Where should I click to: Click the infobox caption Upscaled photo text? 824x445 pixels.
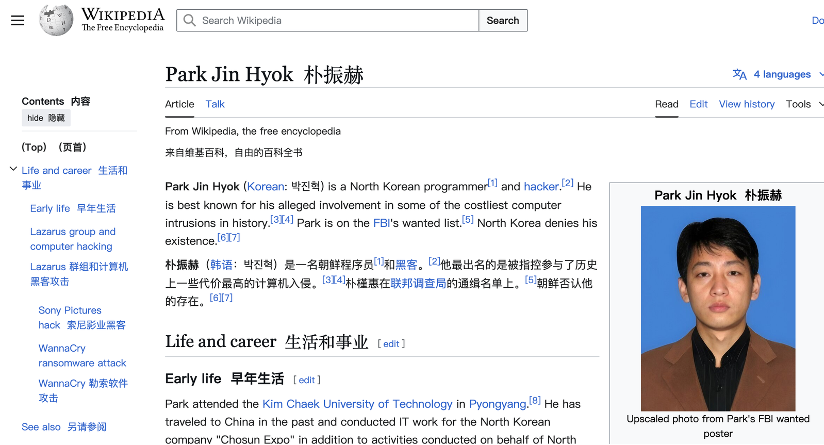tap(718, 426)
